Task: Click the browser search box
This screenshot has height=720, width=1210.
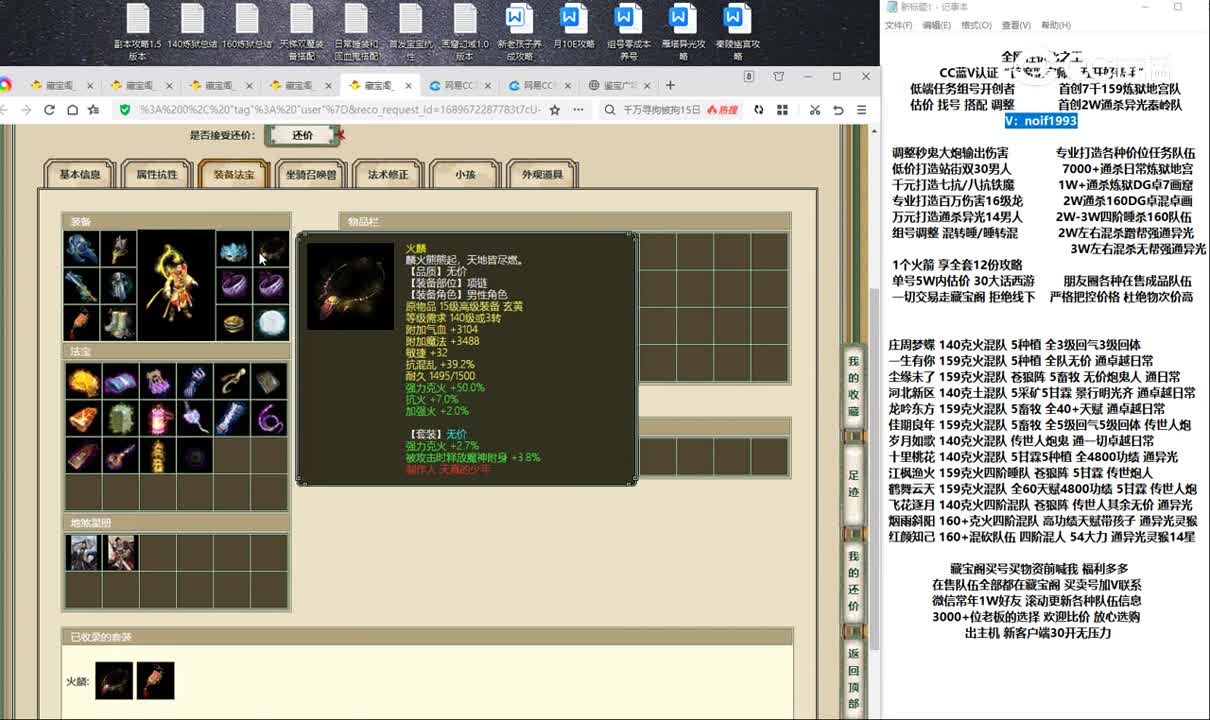Action: pyautogui.click(x=661, y=110)
